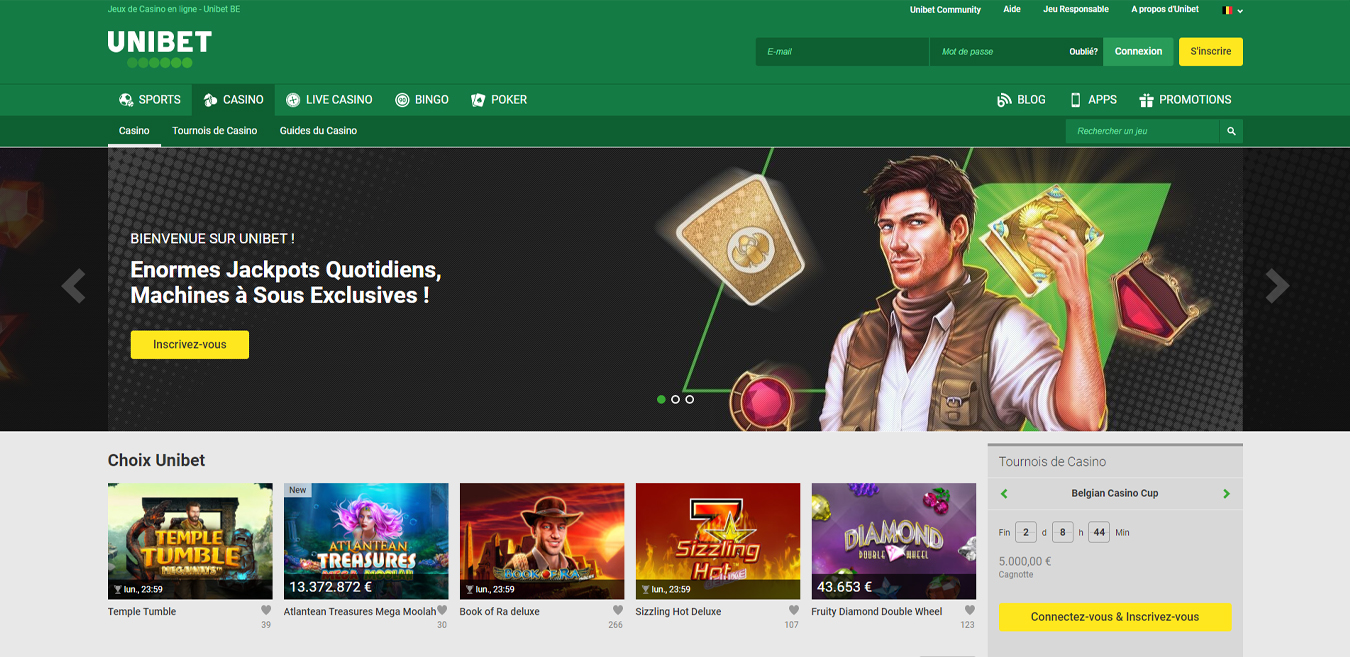Open the country flag language dropdown

tap(1232, 10)
